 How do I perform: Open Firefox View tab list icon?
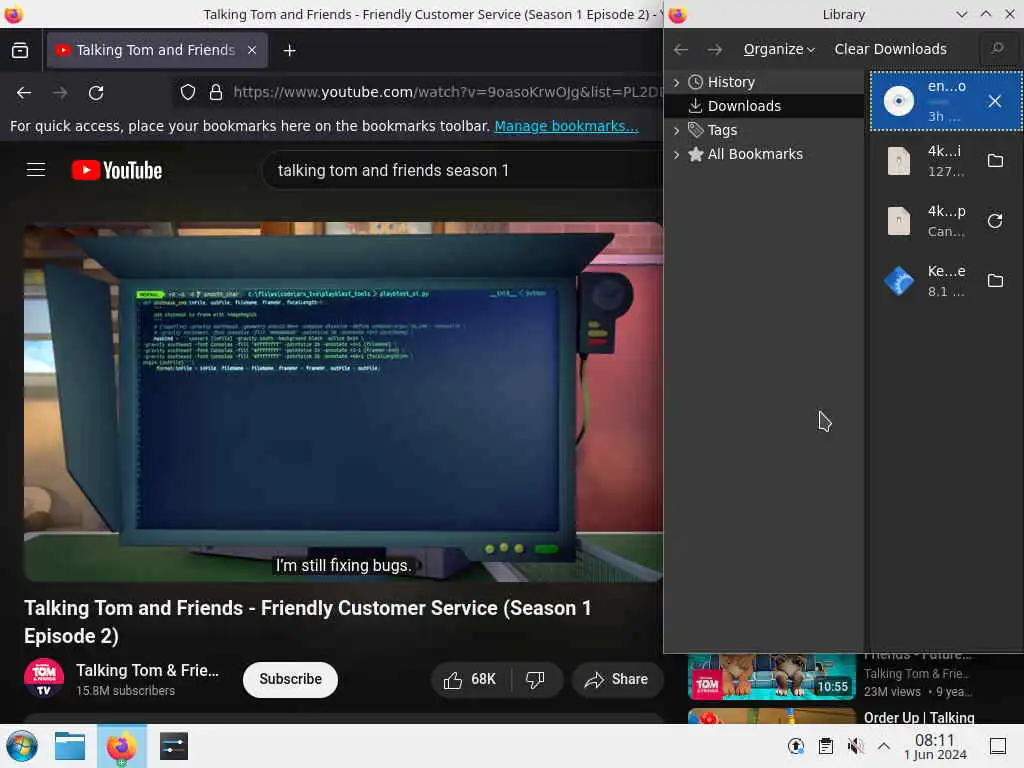(x=20, y=50)
